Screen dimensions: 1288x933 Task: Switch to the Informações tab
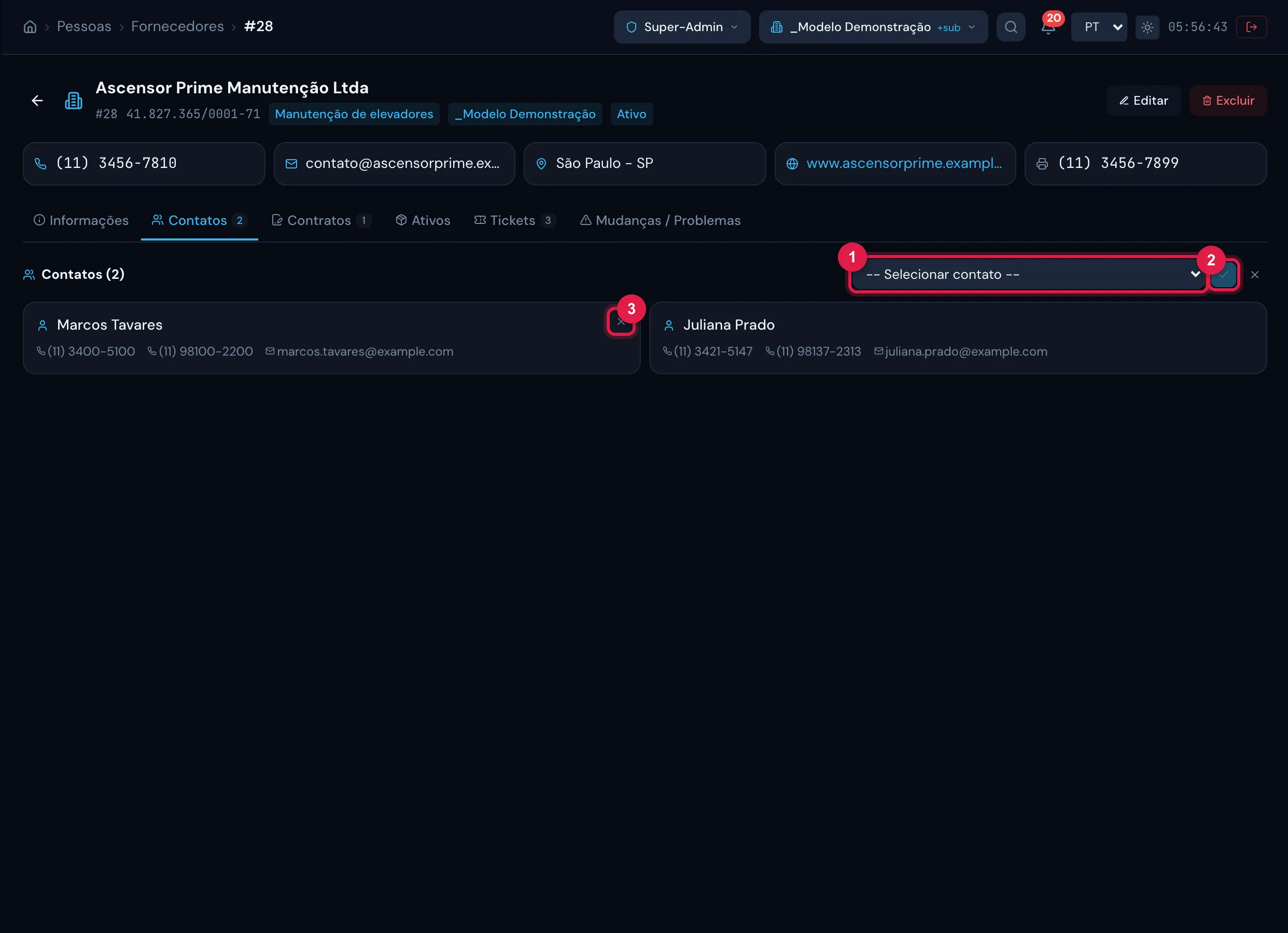pyautogui.click(x=81, y=220)
